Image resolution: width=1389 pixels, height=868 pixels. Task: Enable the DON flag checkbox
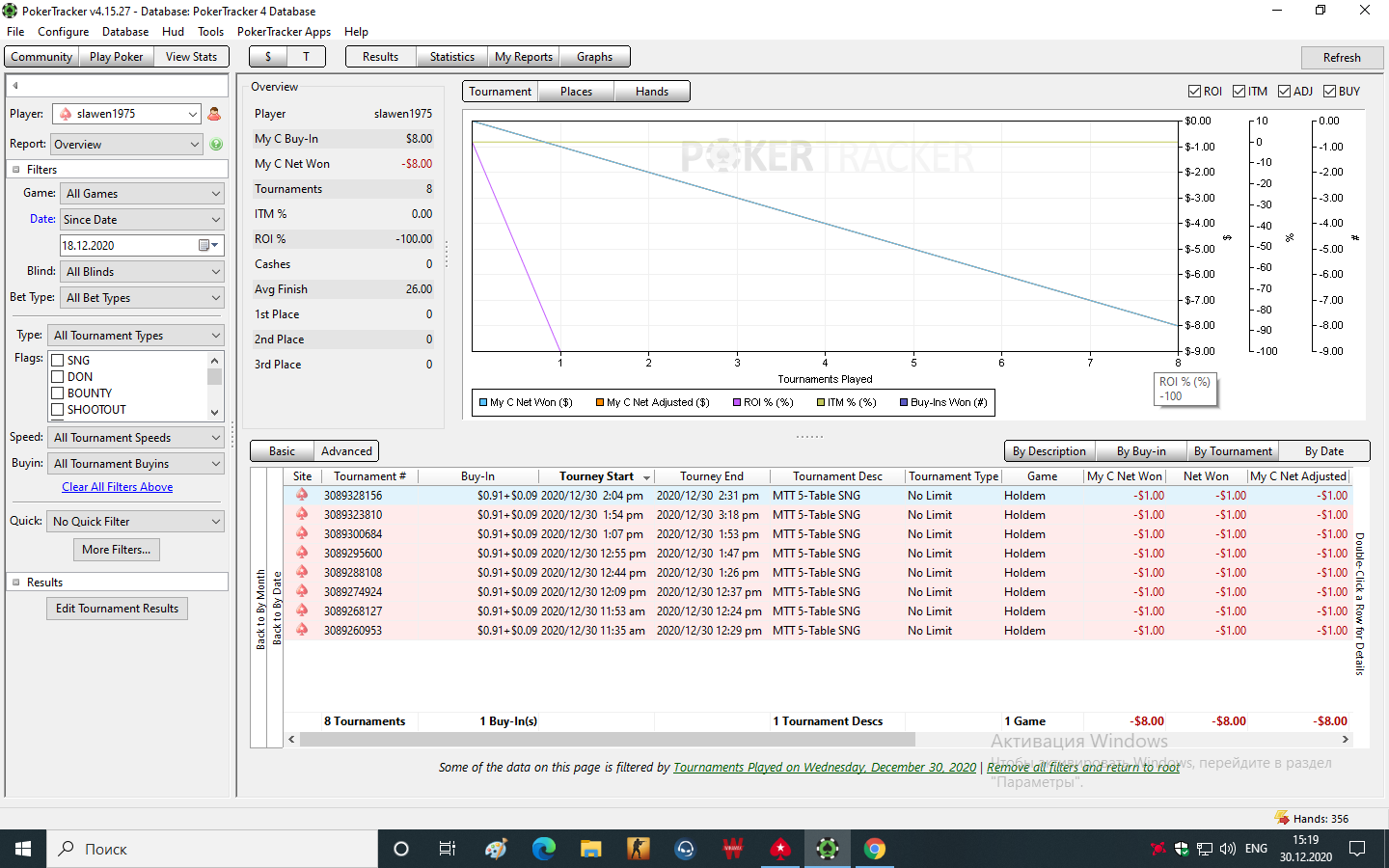click(58, 377)
